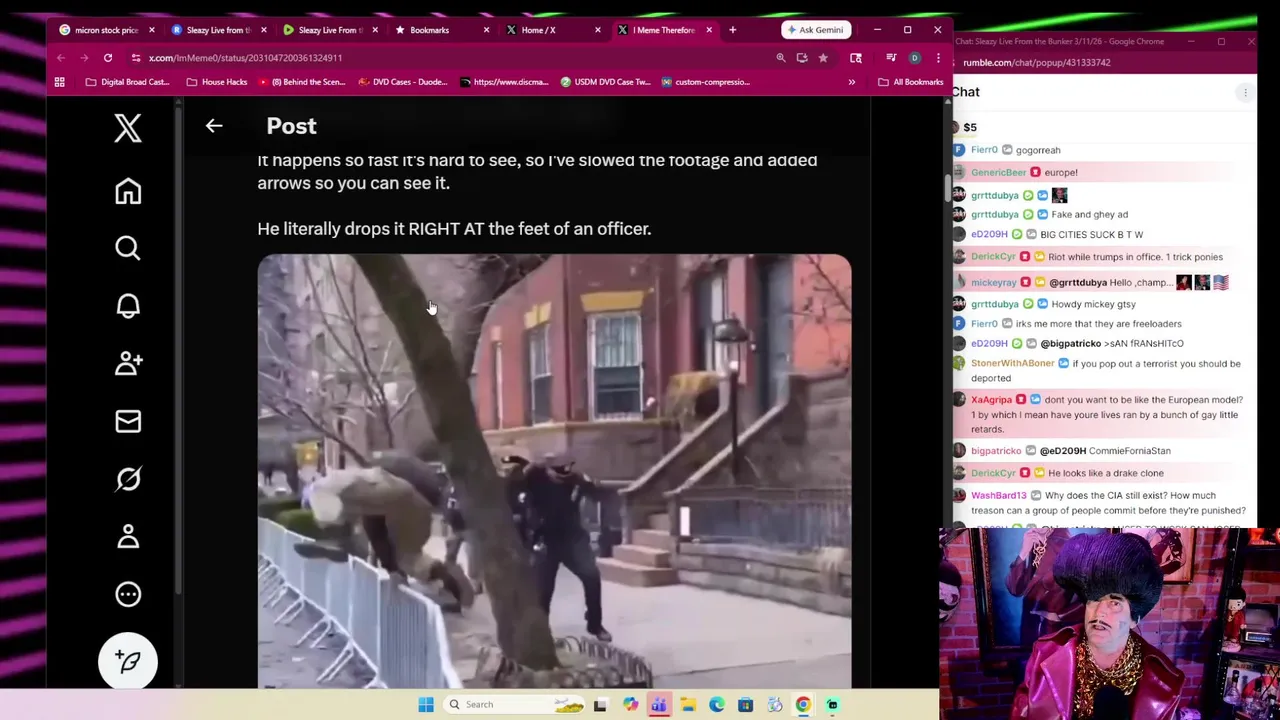Click the Ask Gemini button

click(x=815, y=30)
